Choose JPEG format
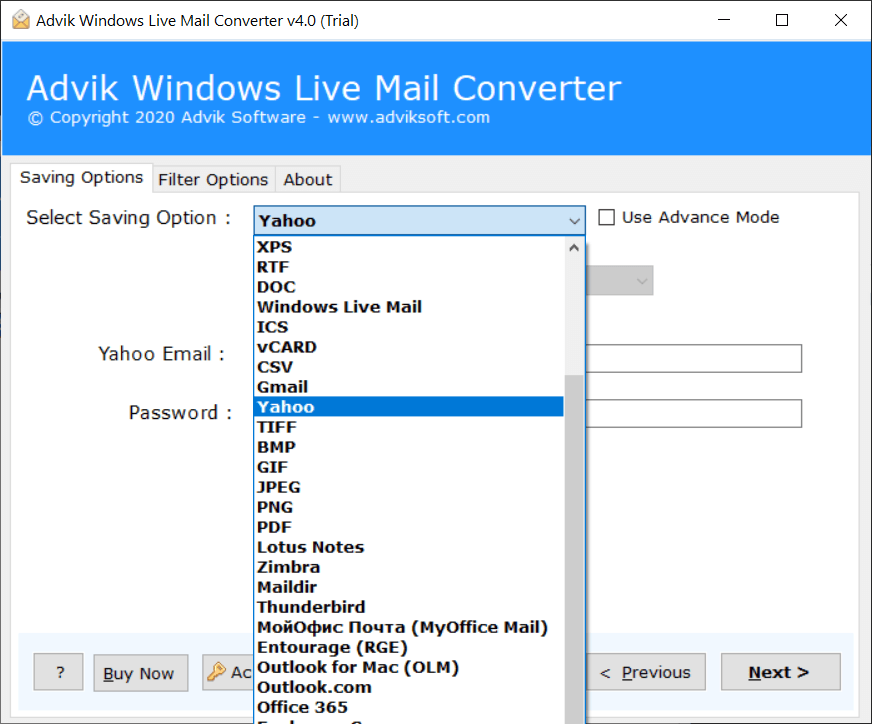Screen dimensions: 872x724 (409, 487)
